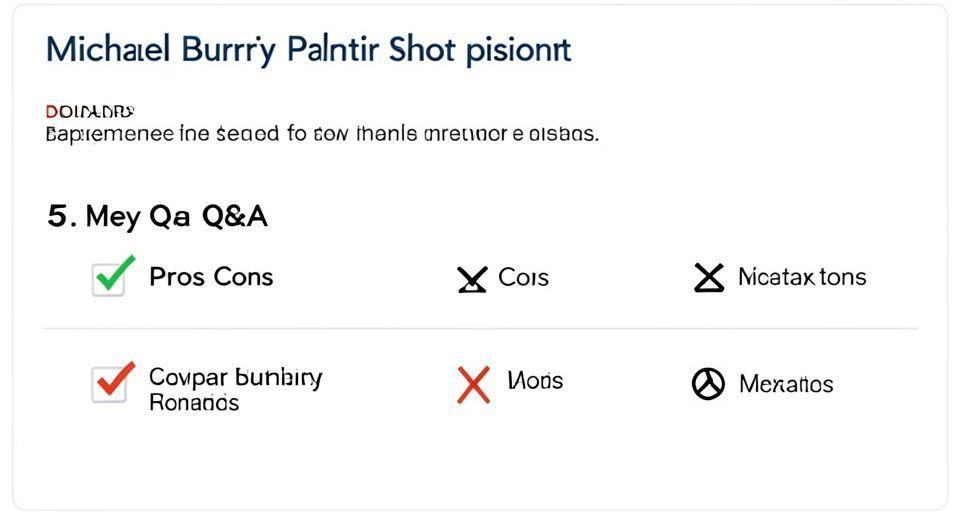Screen dimensions: 960x528
Task: Select the Mexatios label
Action: 786,384
